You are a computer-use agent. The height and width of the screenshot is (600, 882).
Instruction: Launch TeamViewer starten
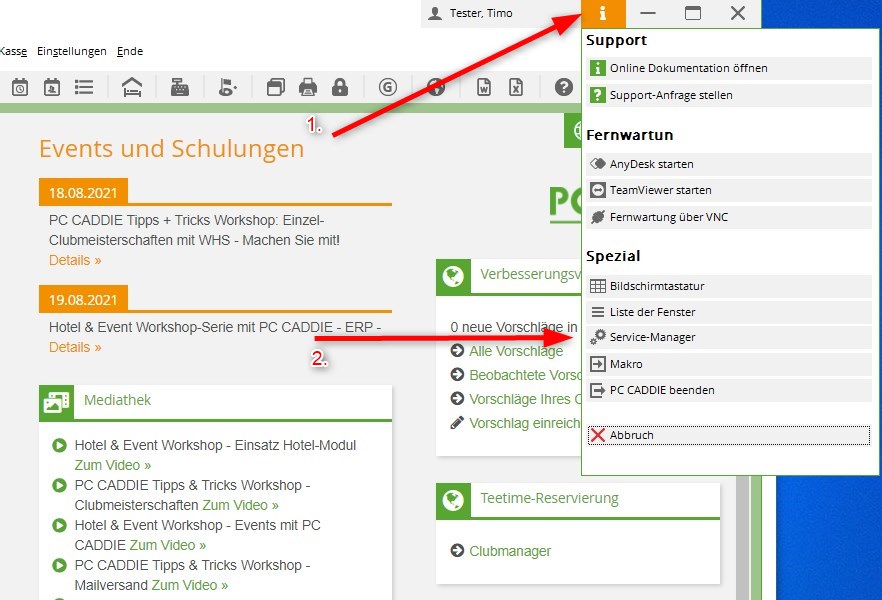click(660, 190)
